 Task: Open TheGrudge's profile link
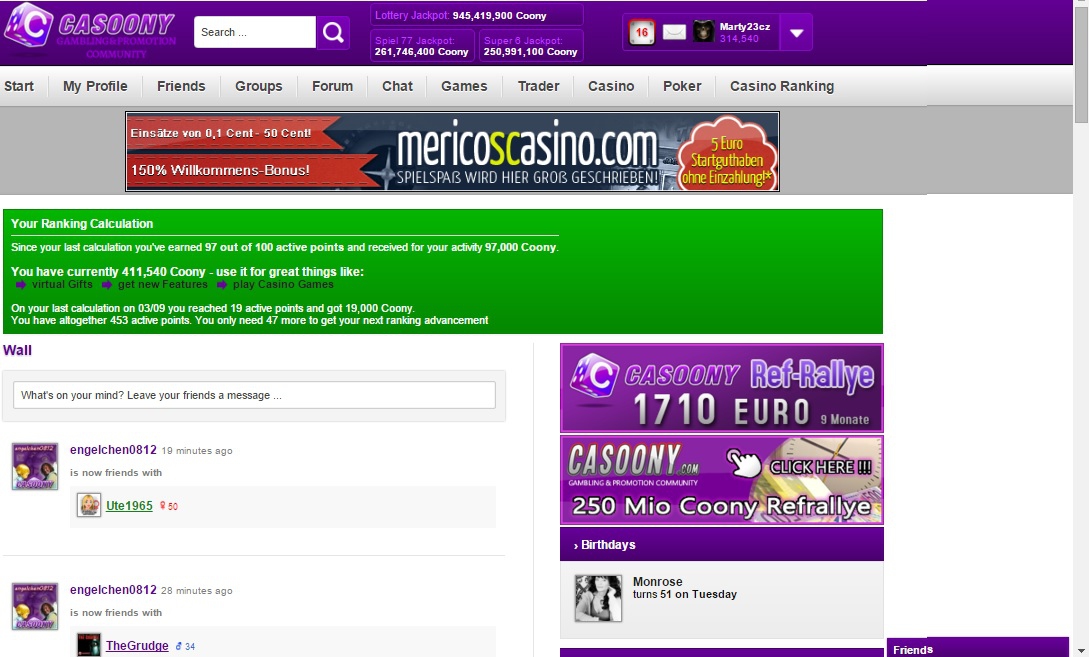click(x=137, y=646)
